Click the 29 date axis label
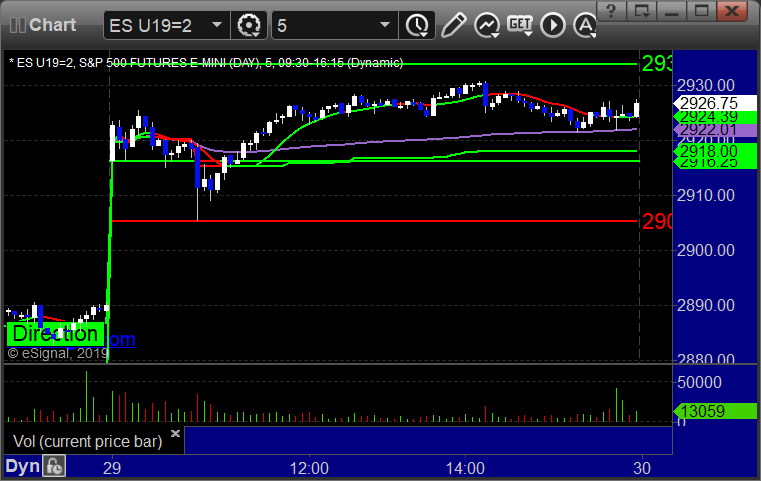The height and width of the screenshot is (481, 761). (112, 468)
